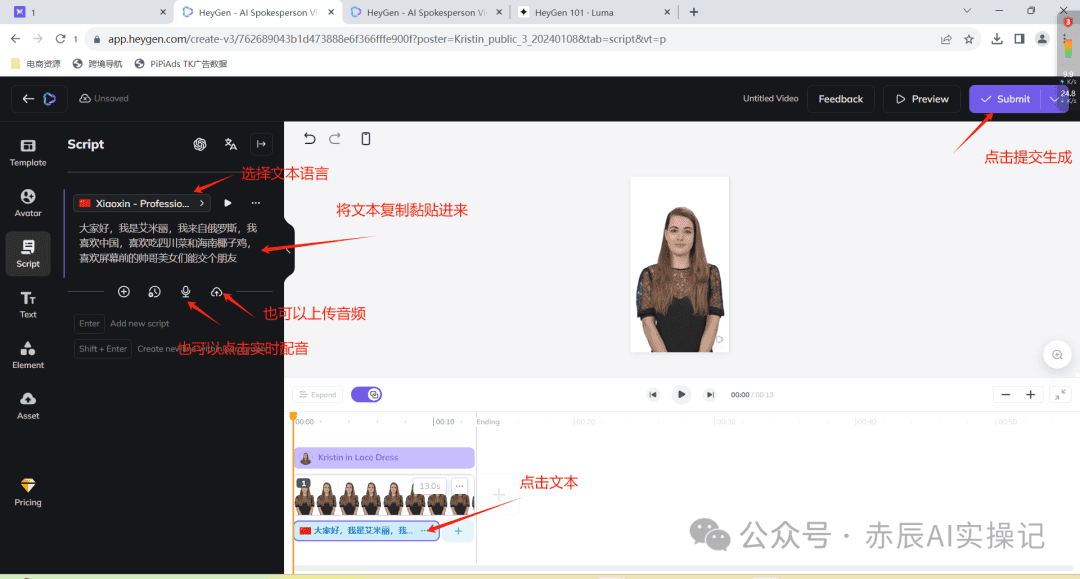The image size is (1080, 579).
Task: Open the Avatar panel in the sidebar
Action: coord(27,201)
